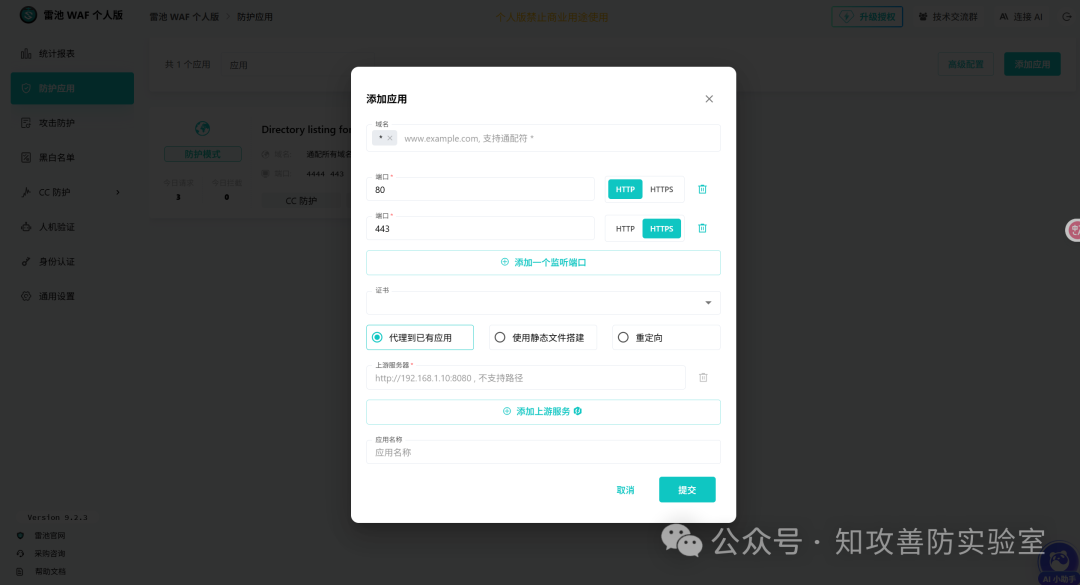Open CC 防护 in sidebar

[x=72, y=192]
